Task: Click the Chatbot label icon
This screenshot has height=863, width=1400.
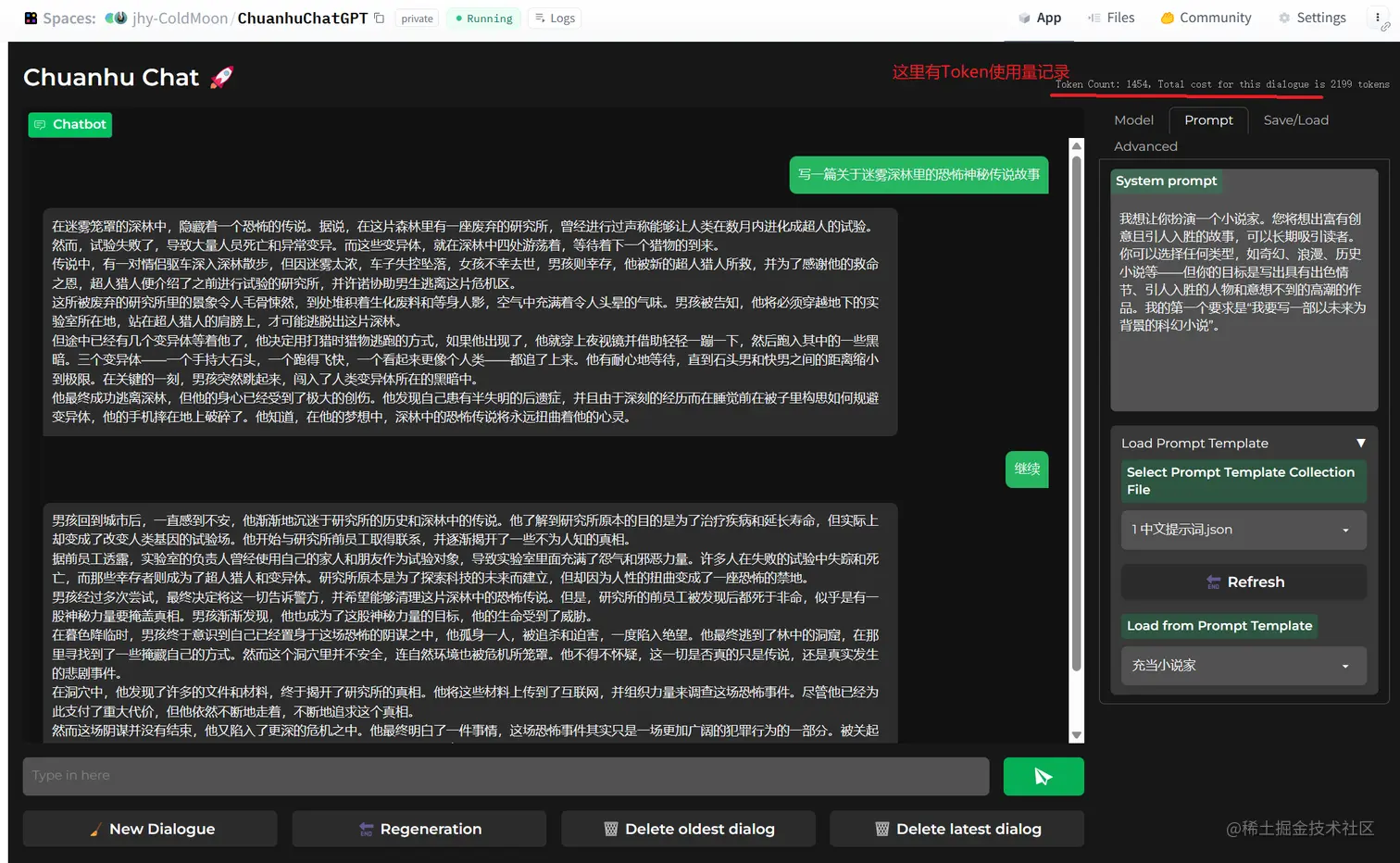Action: point(40,125)
